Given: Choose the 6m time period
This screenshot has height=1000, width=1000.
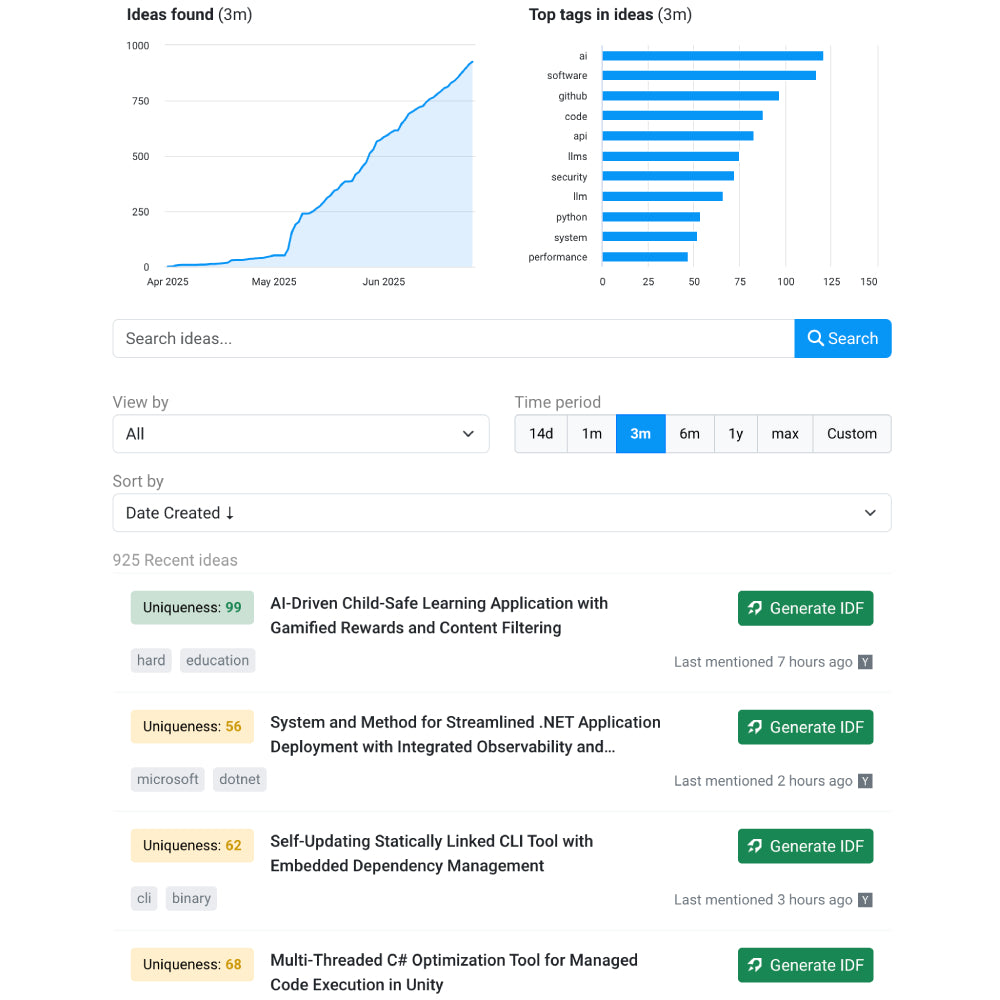Looking at the screenshot, I should pos(690,434).
